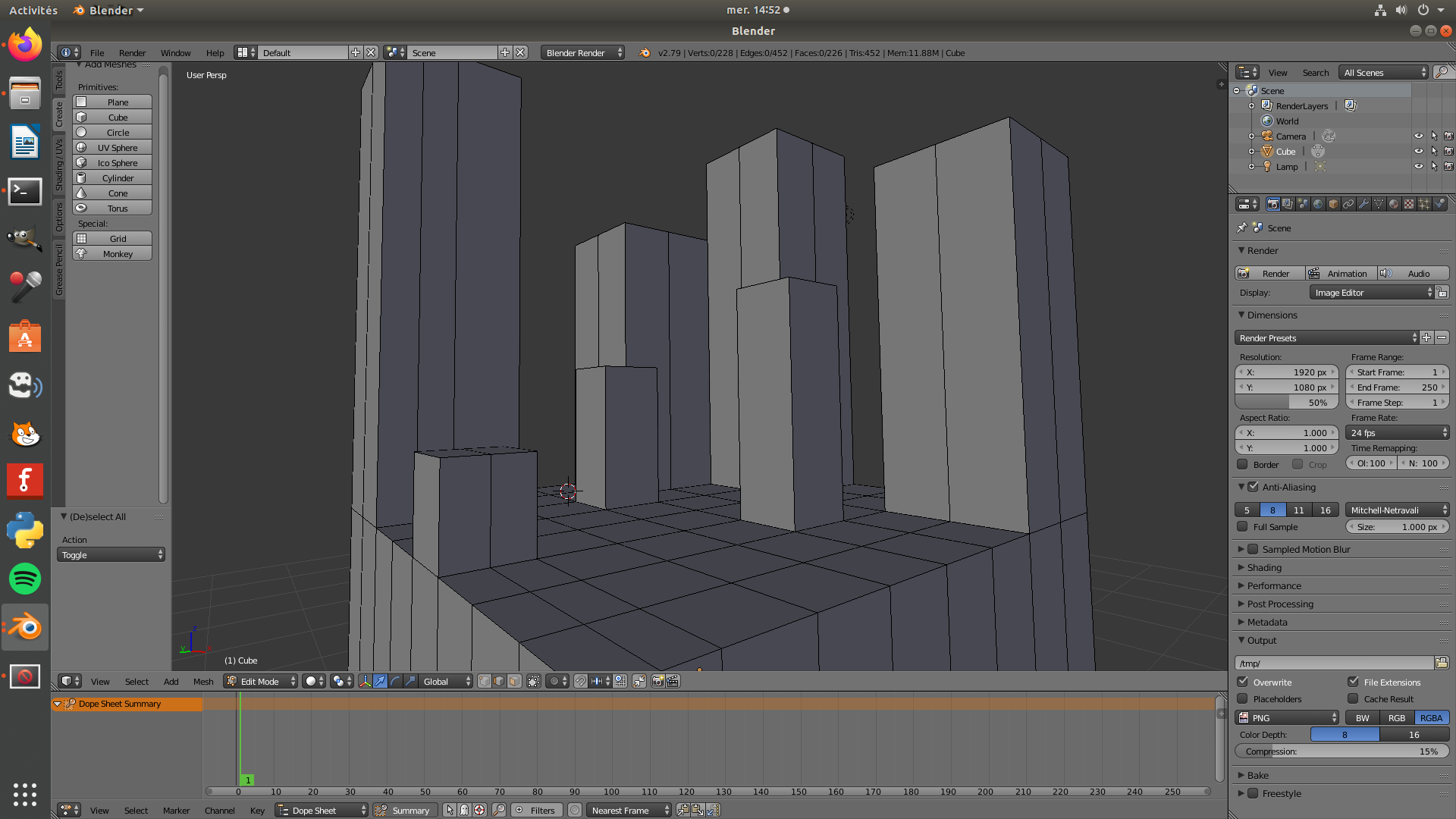Screen dimensions: 1456x819
Task: Switch to face select mode
Action: click(x=514, y=681)
